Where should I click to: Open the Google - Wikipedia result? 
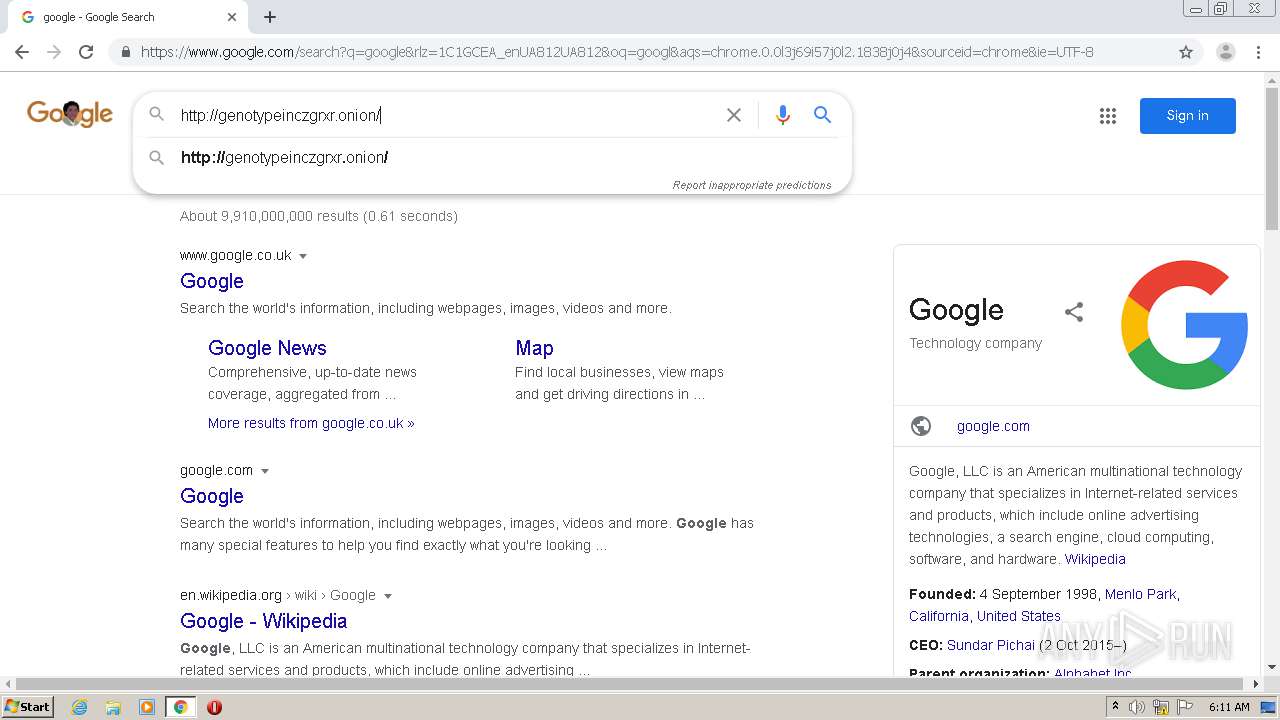[x=263, y=621]
